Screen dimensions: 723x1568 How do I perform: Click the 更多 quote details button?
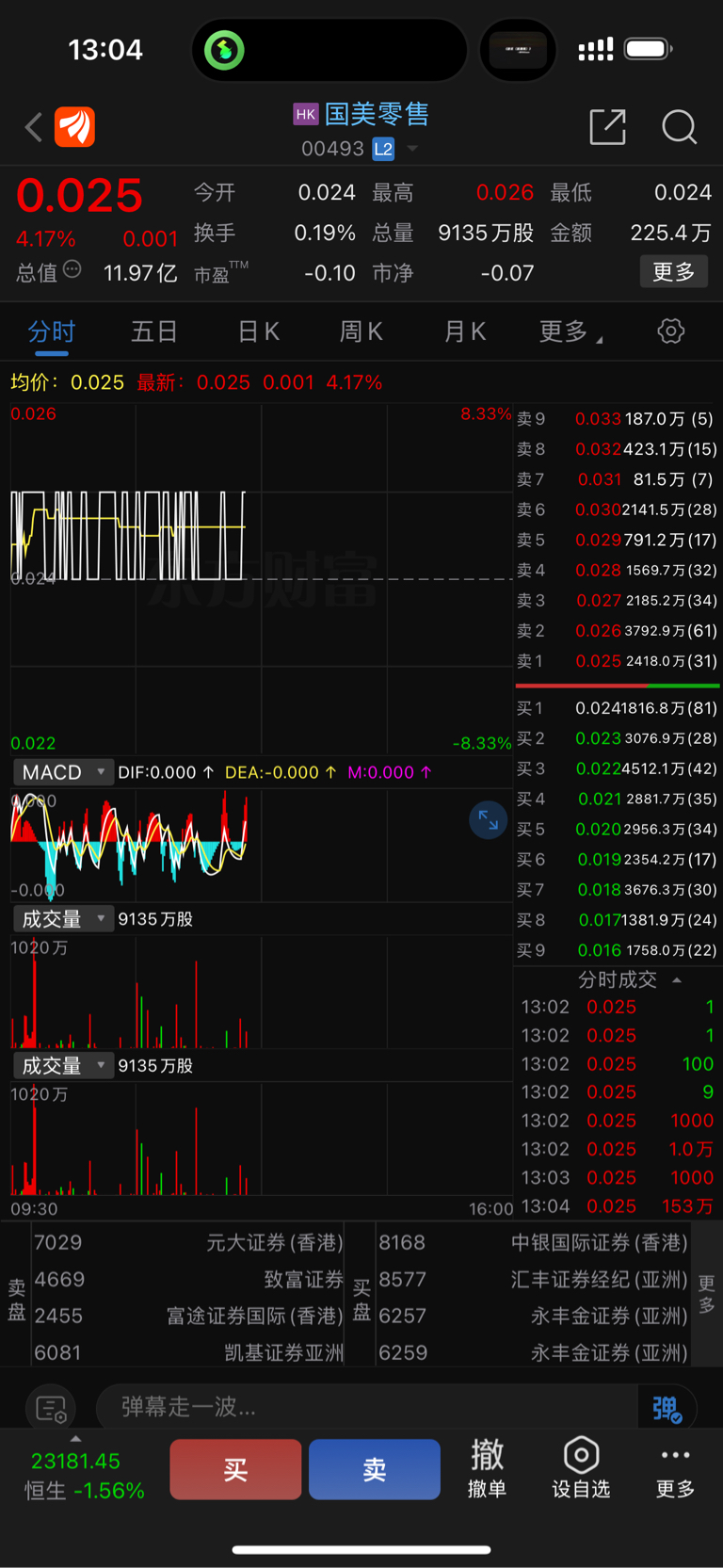(673, 272)
